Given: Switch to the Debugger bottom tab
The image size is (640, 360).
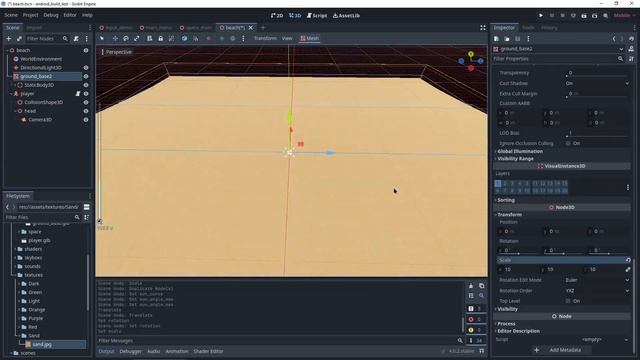Looking at the screenshot, I should pos(131,351).
